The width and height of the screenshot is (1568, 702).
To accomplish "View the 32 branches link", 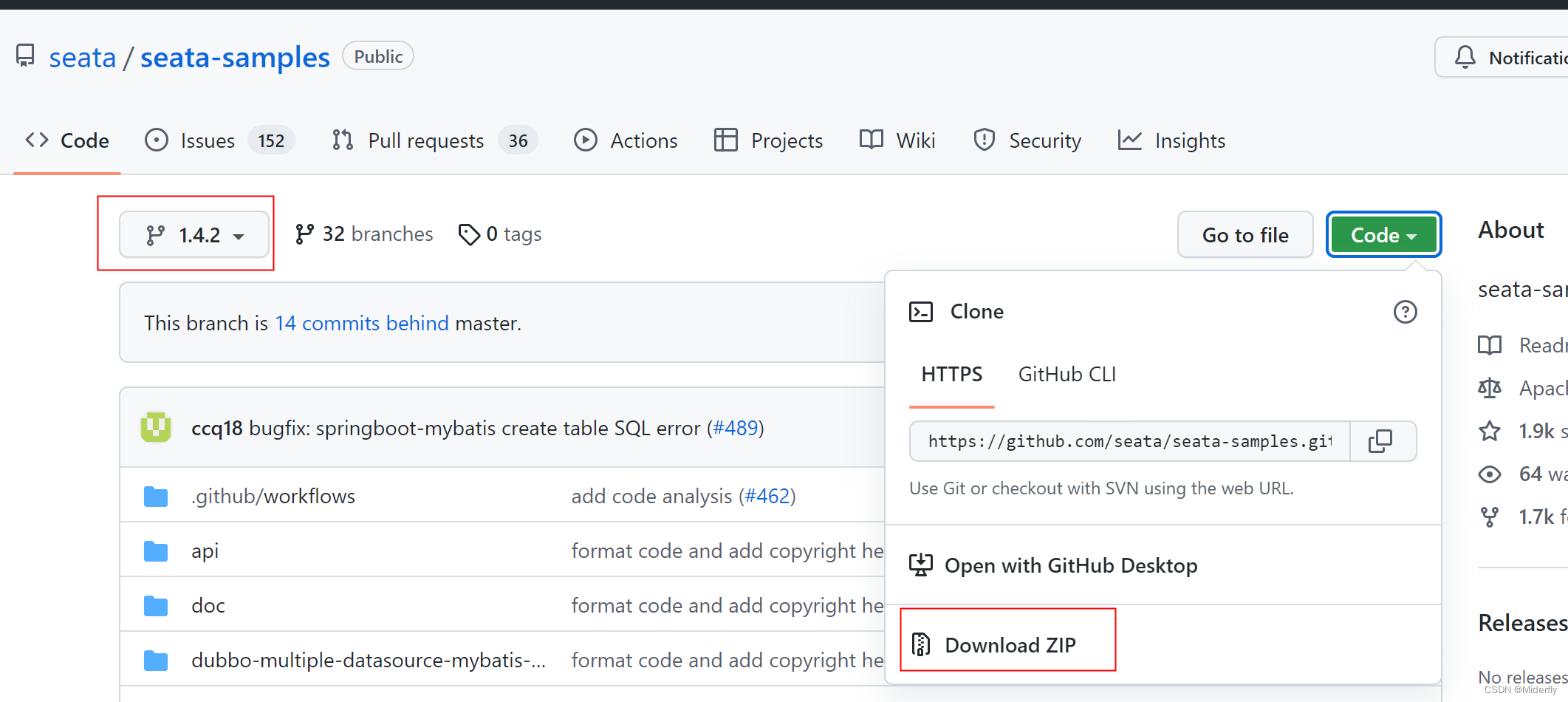I will coord(363,234).
